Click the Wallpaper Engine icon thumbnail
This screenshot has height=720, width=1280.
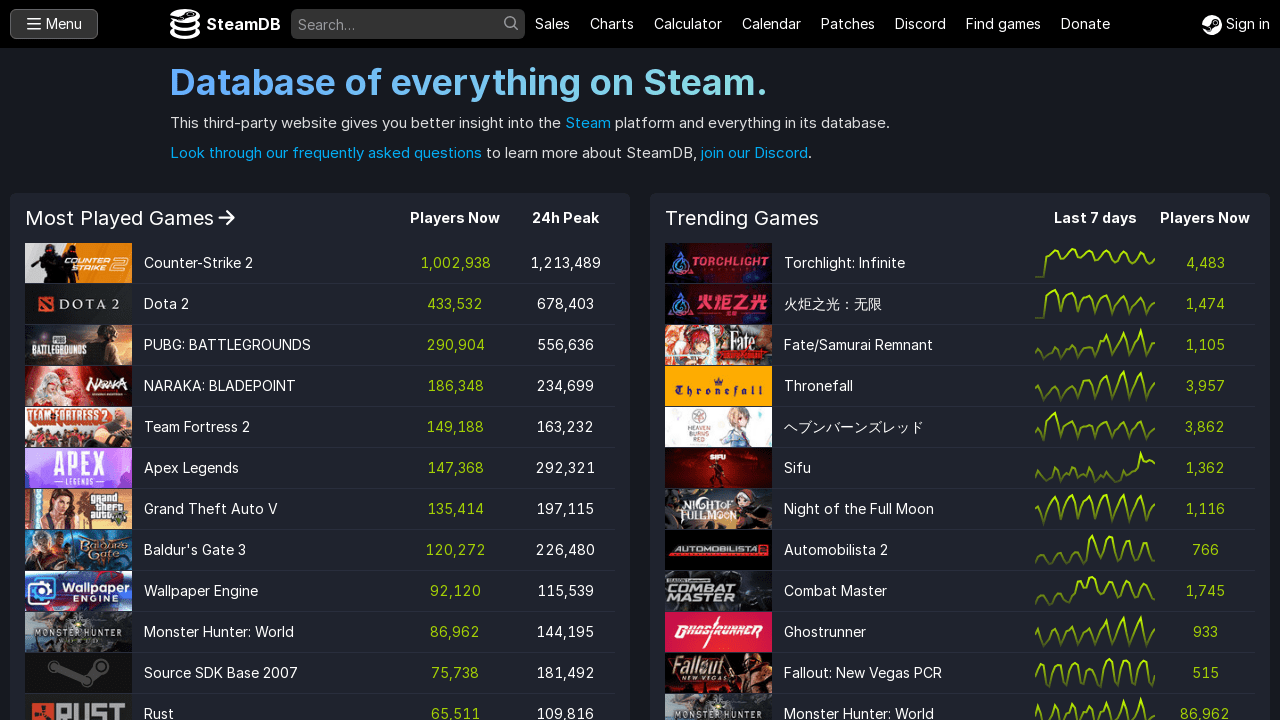(x=78, y=591)
